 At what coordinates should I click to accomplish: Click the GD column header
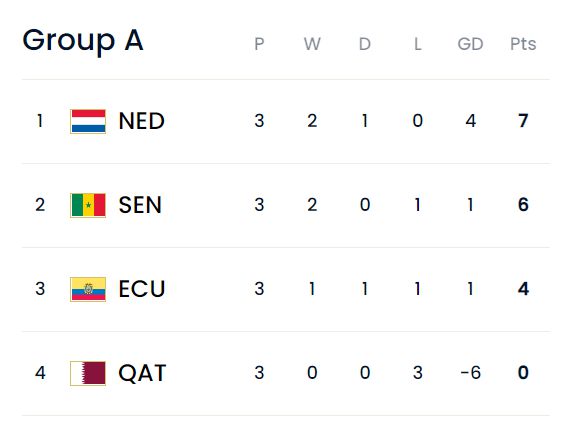point(470,44)
